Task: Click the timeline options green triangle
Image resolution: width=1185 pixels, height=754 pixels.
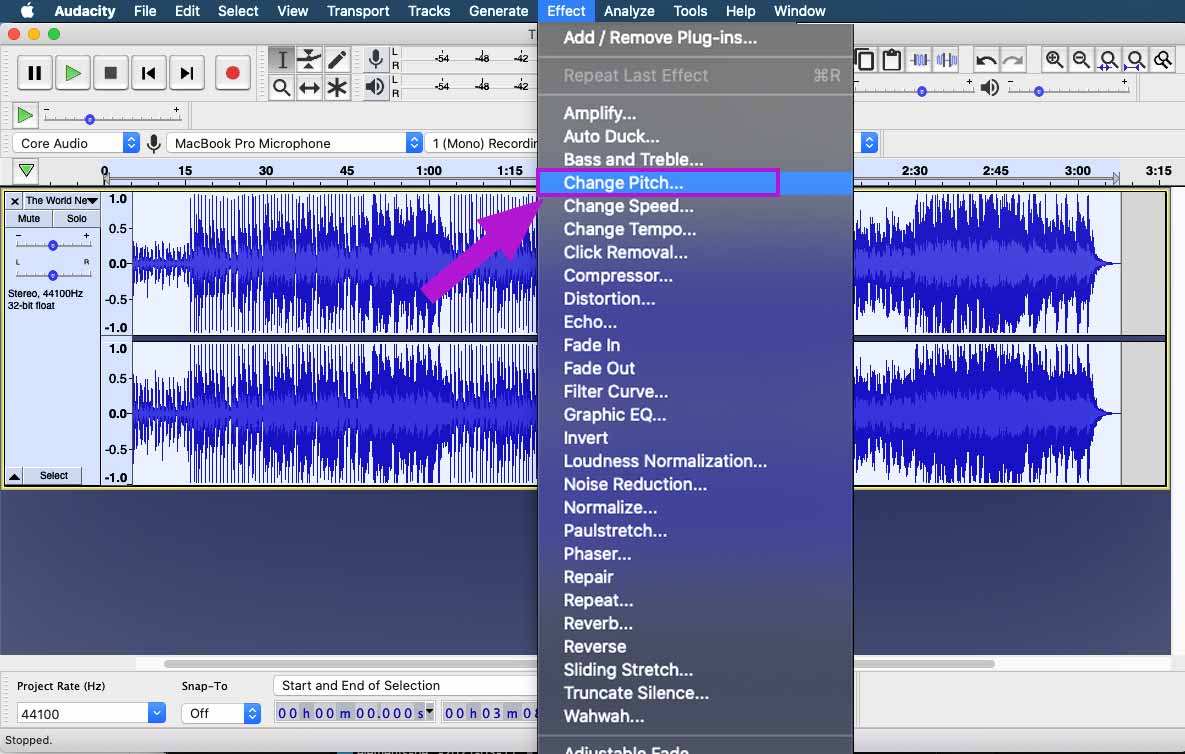Action: (x=26, y=171)
